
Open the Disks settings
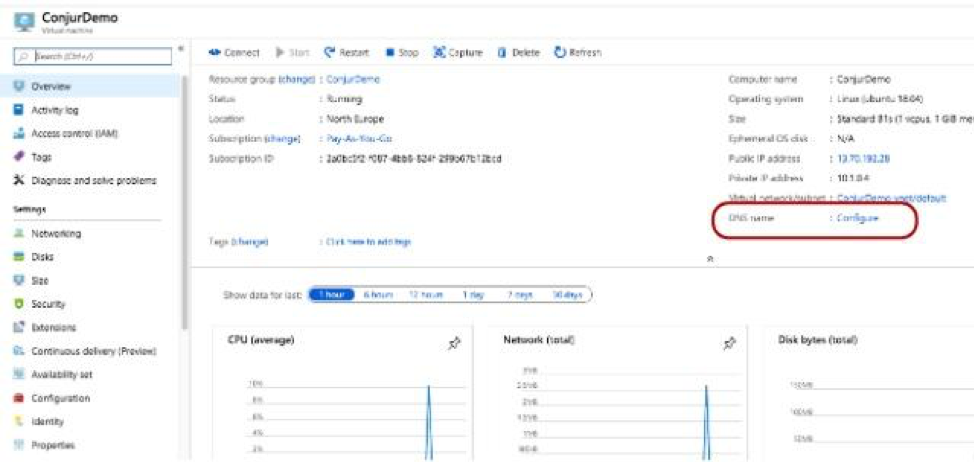[x=44, y=257]
